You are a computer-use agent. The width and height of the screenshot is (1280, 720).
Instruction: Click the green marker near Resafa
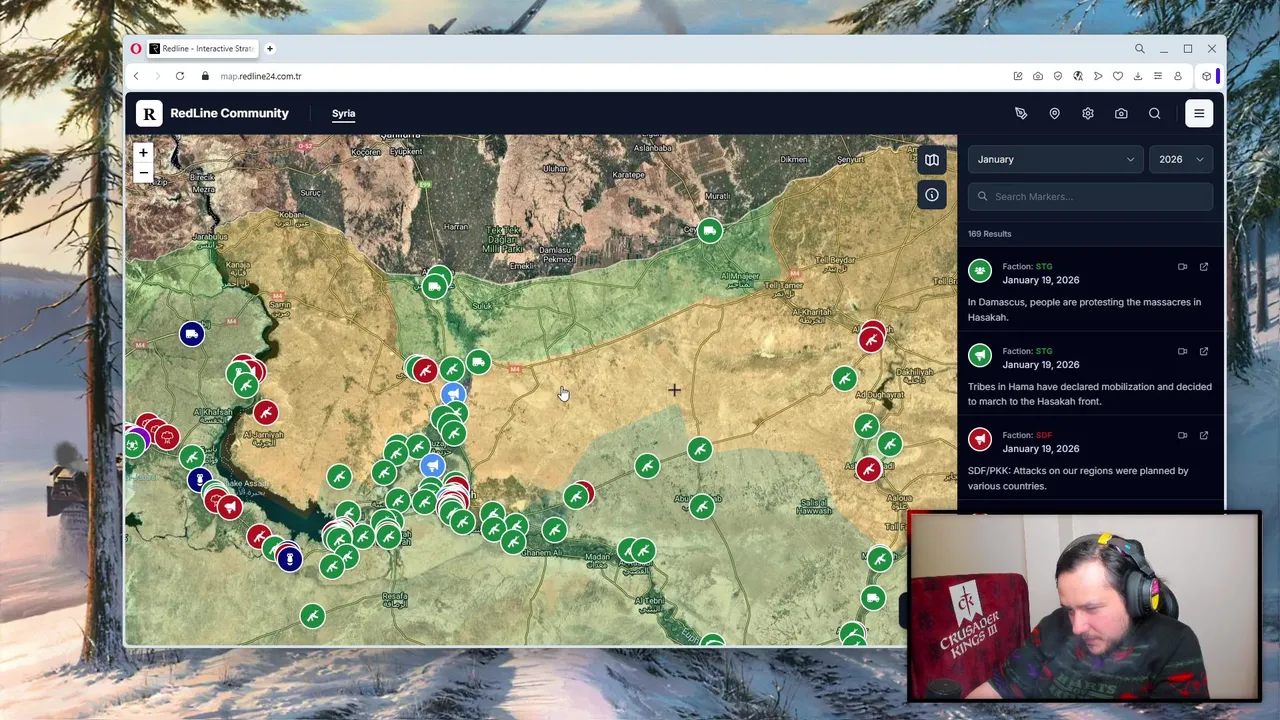pyautogui.click(x=313, y=616)
